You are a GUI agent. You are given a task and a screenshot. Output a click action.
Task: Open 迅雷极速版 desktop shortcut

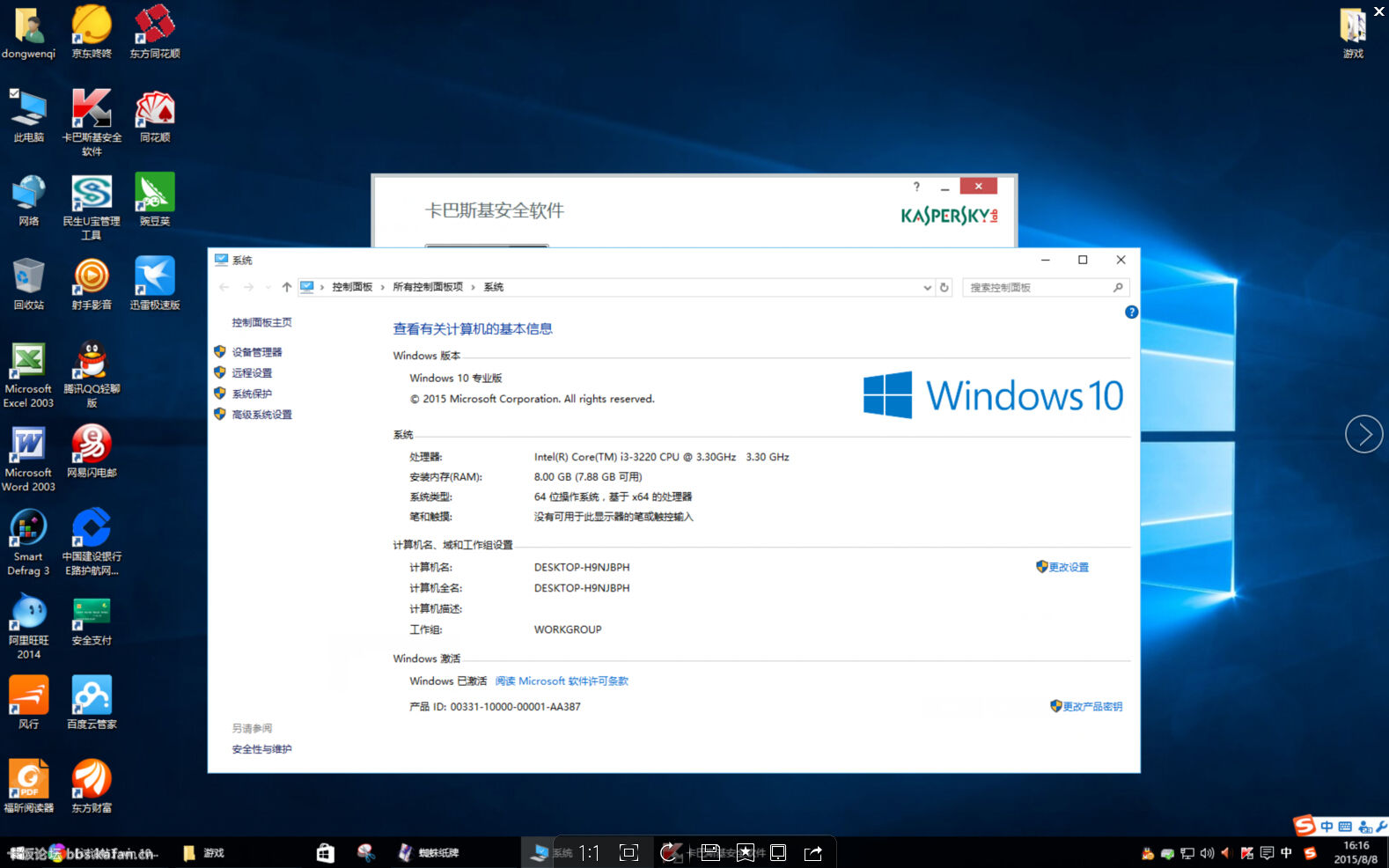[155, 283]
